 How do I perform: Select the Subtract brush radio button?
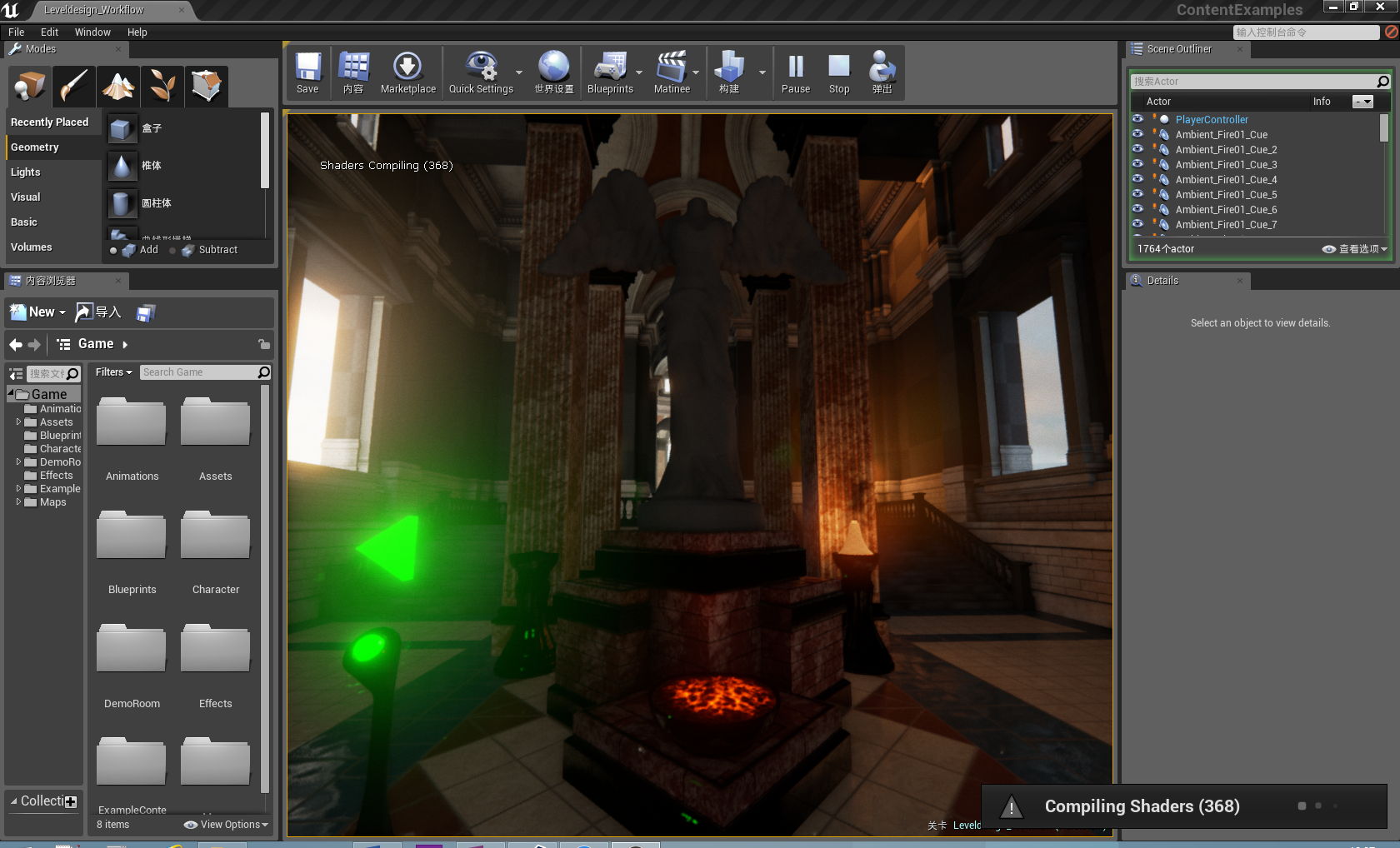pos(172,250)
